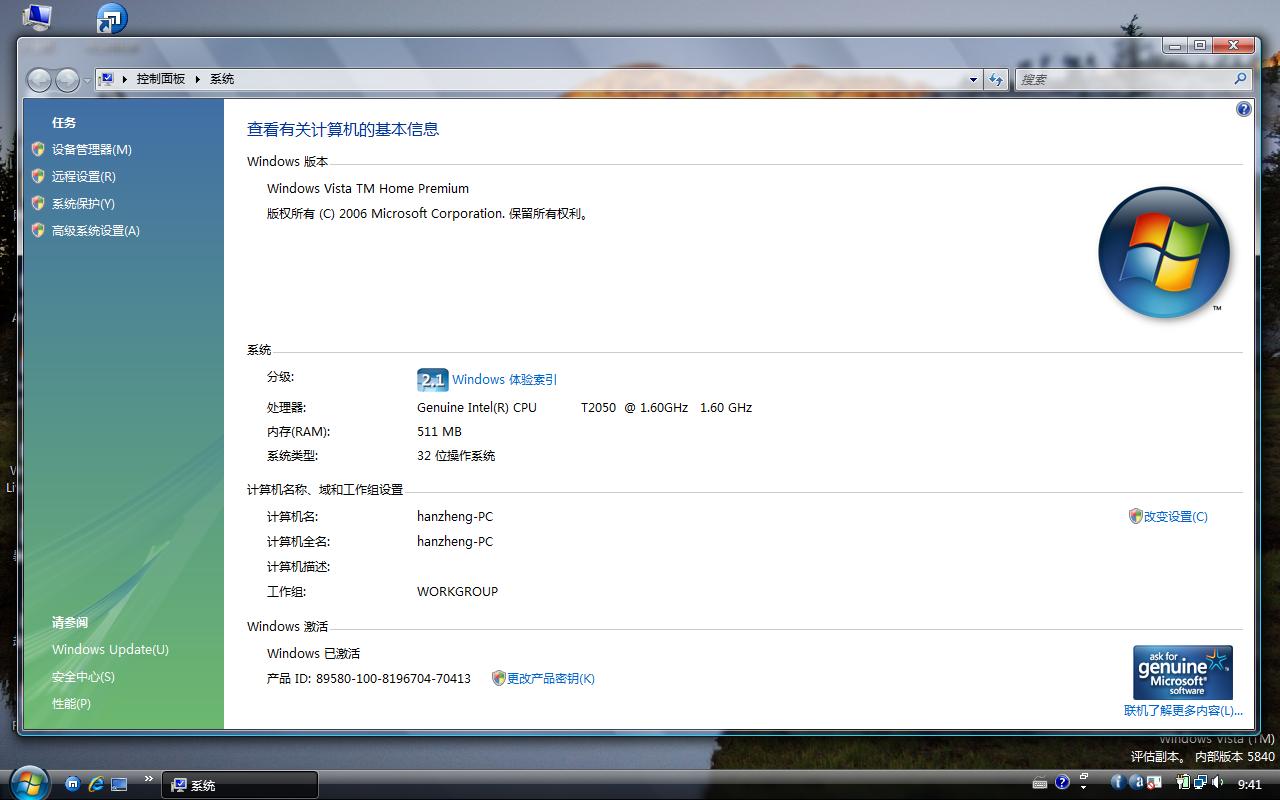
Task: Open 联机了解更多内容 link
Action: click(1183, 711)
